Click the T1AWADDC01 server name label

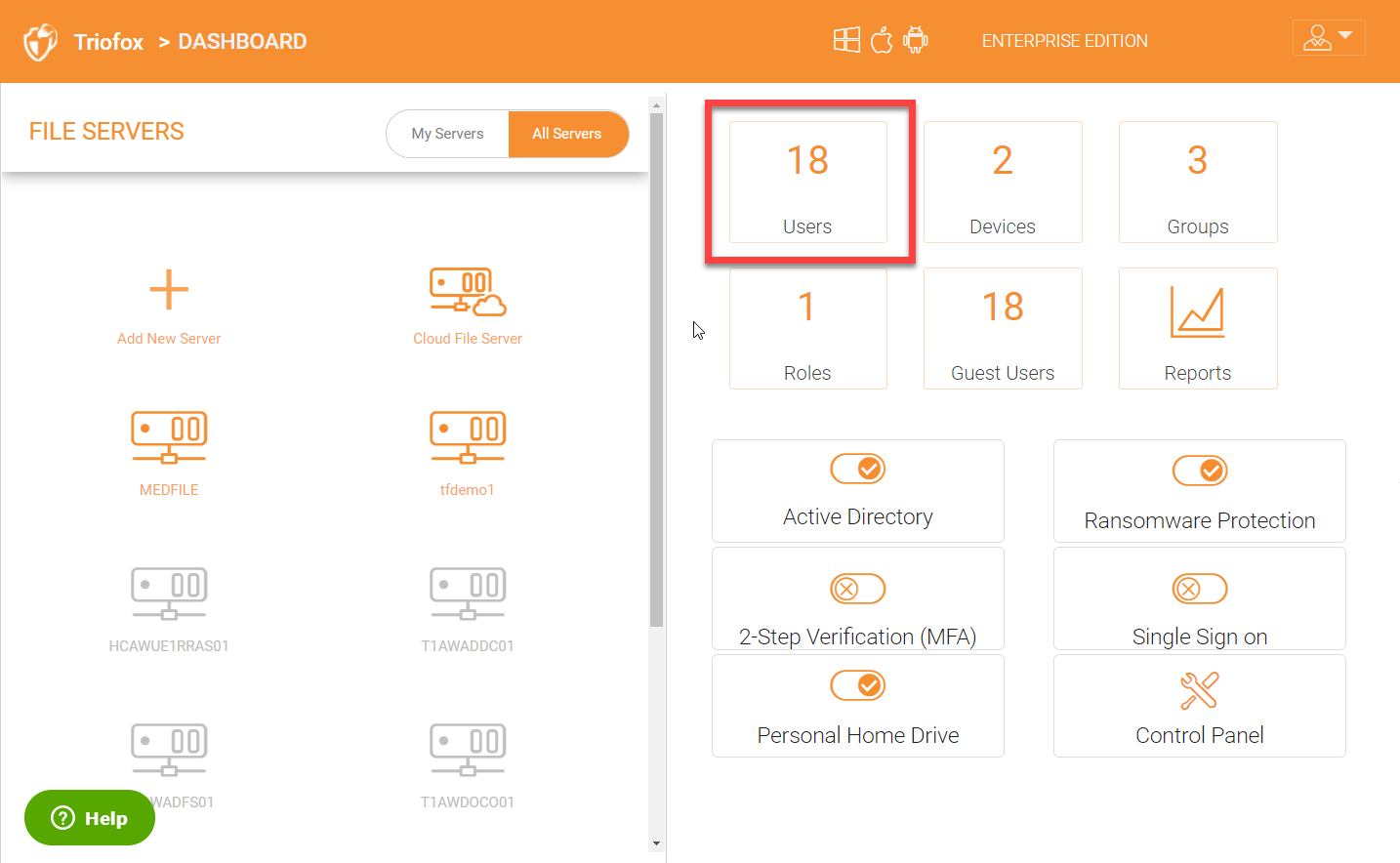click(468, 646)
